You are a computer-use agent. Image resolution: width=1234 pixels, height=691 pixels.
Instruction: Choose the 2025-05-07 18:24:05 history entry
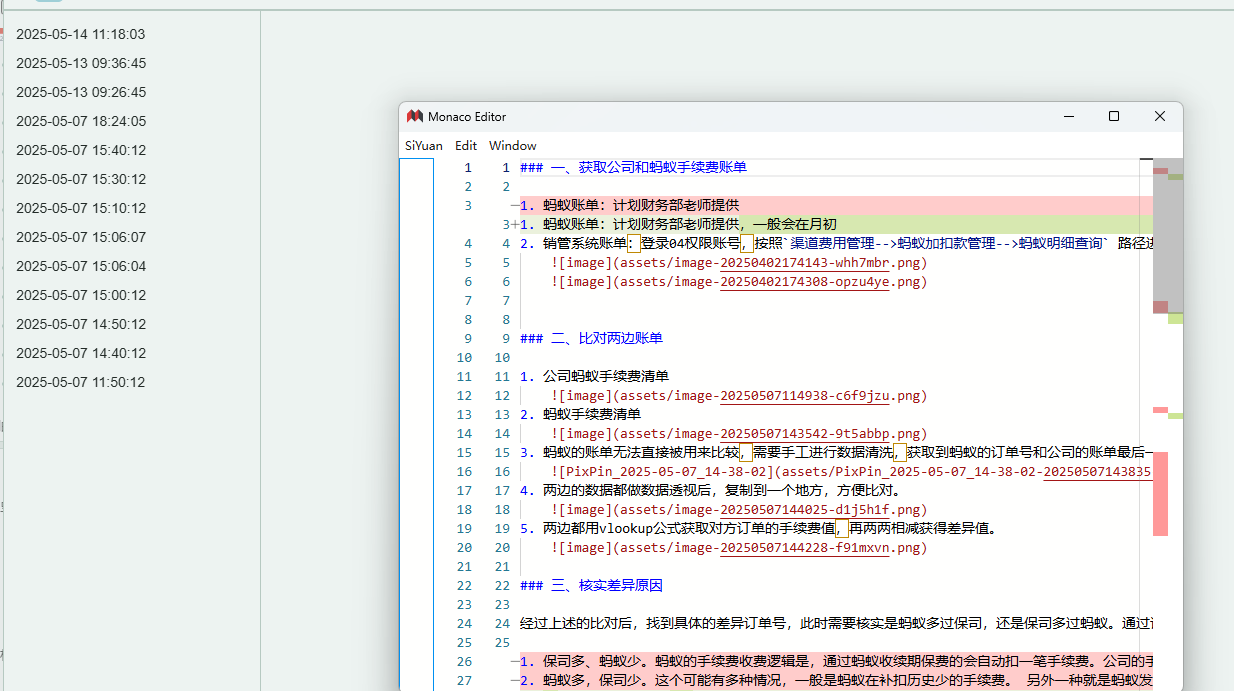81,121
